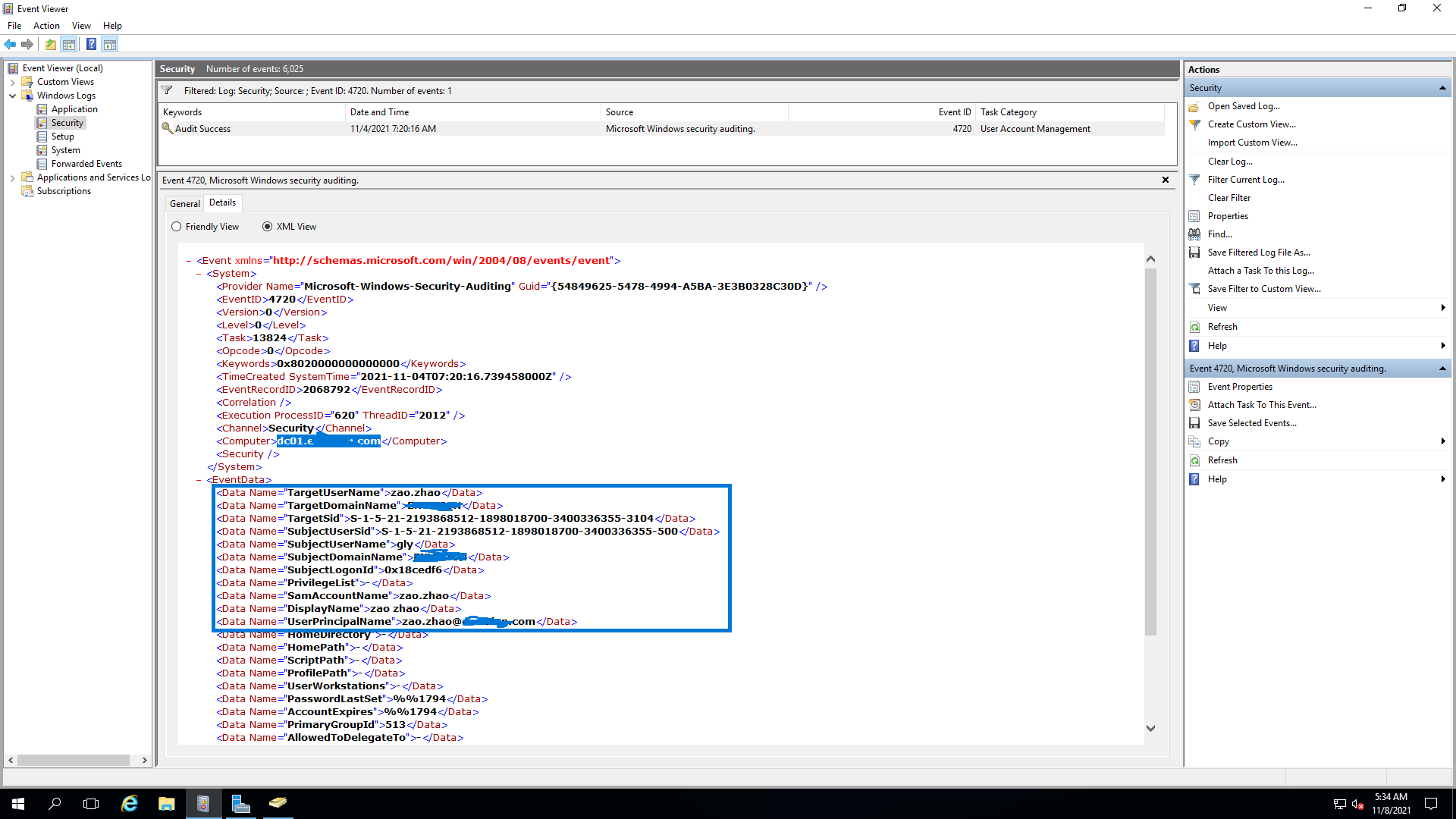1456x819 pixels.
Task: Collapse the EventData XML node
Action: pos(199,480)
